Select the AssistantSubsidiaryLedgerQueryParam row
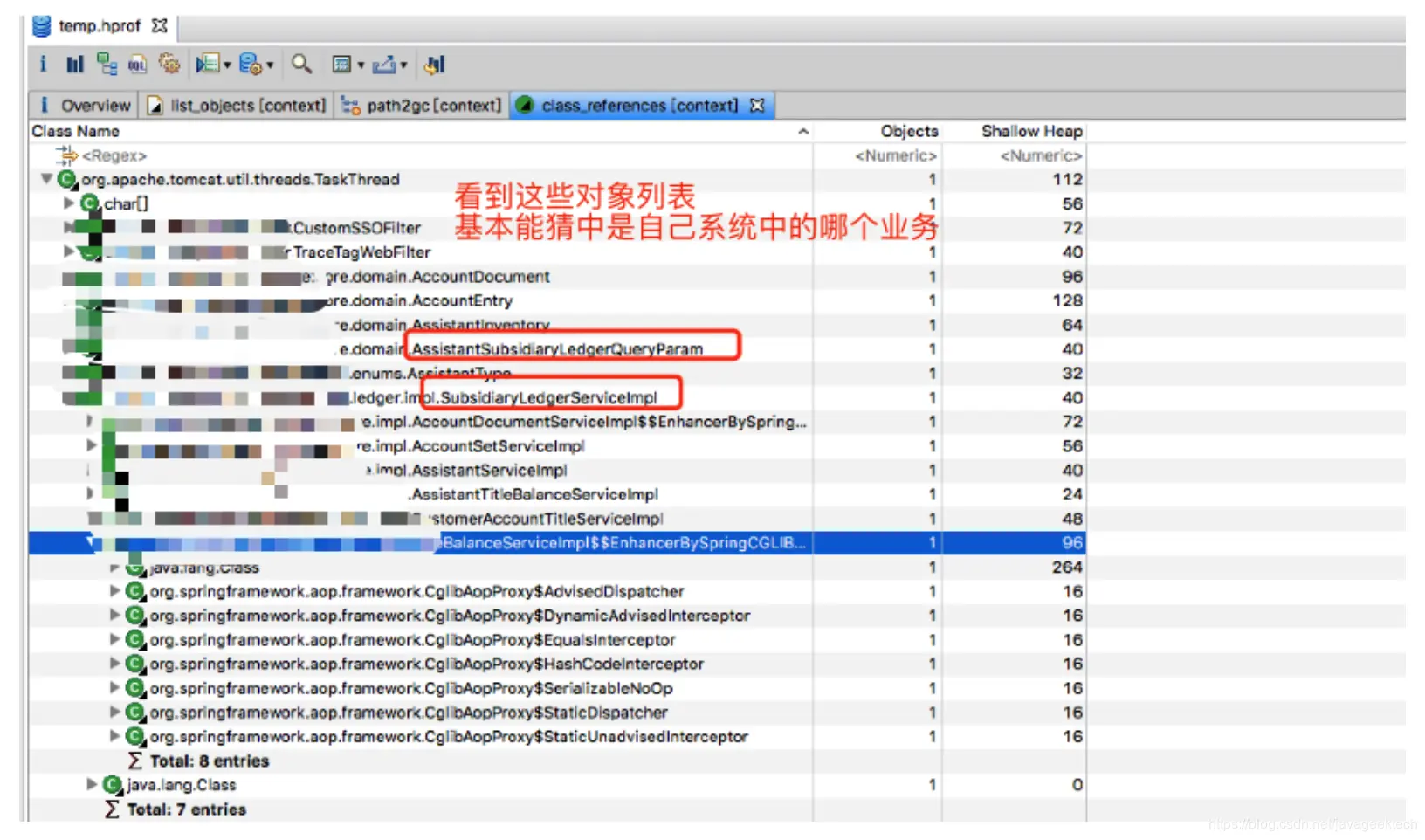 [559, 348]
